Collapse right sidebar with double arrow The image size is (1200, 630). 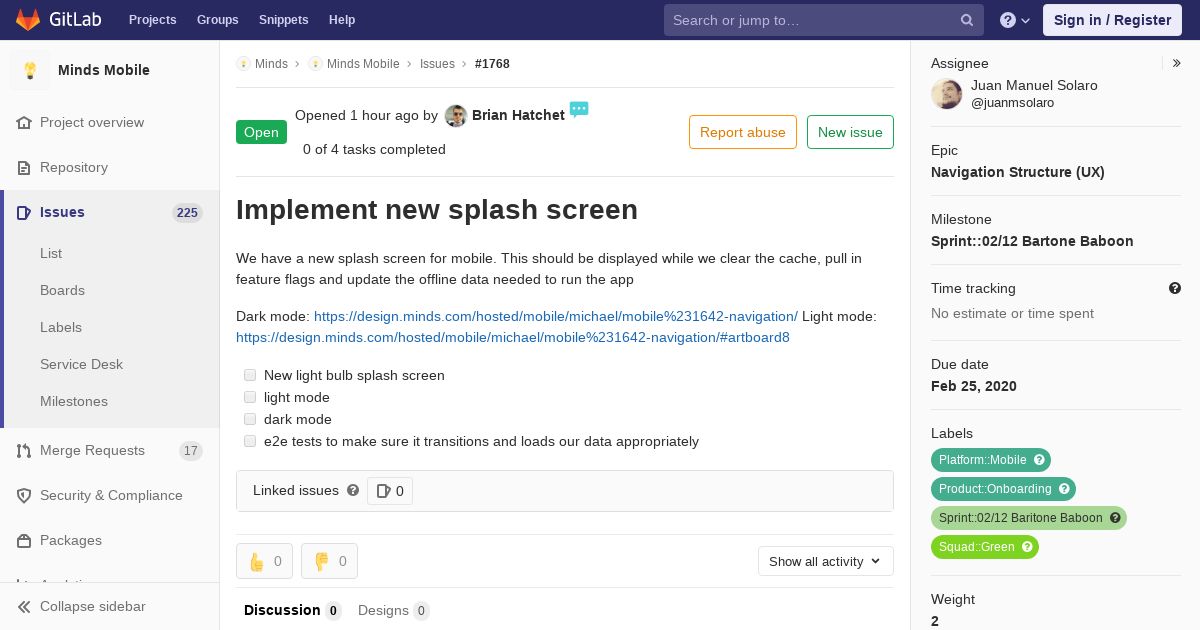(x=1177, y=63)
